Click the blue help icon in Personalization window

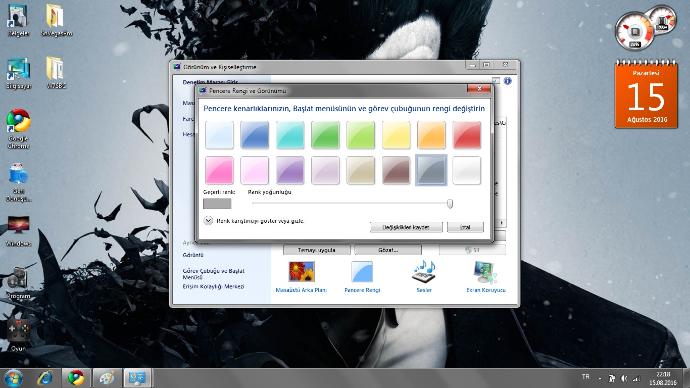(508, 81)
